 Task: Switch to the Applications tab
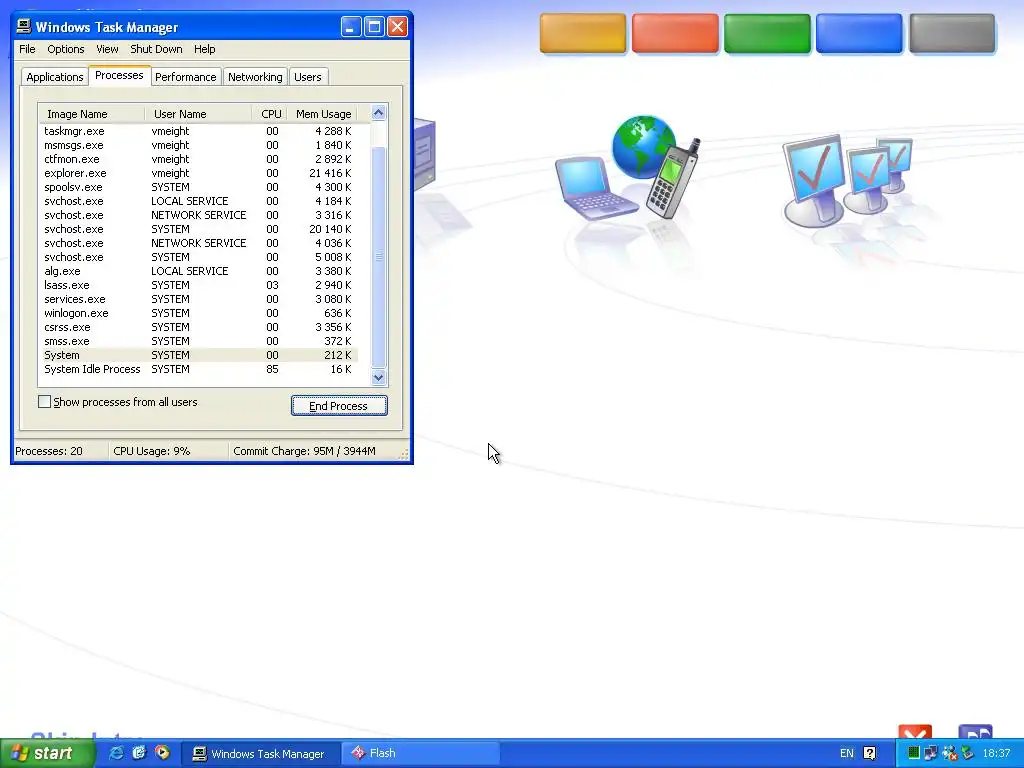(x=55, y=77)
